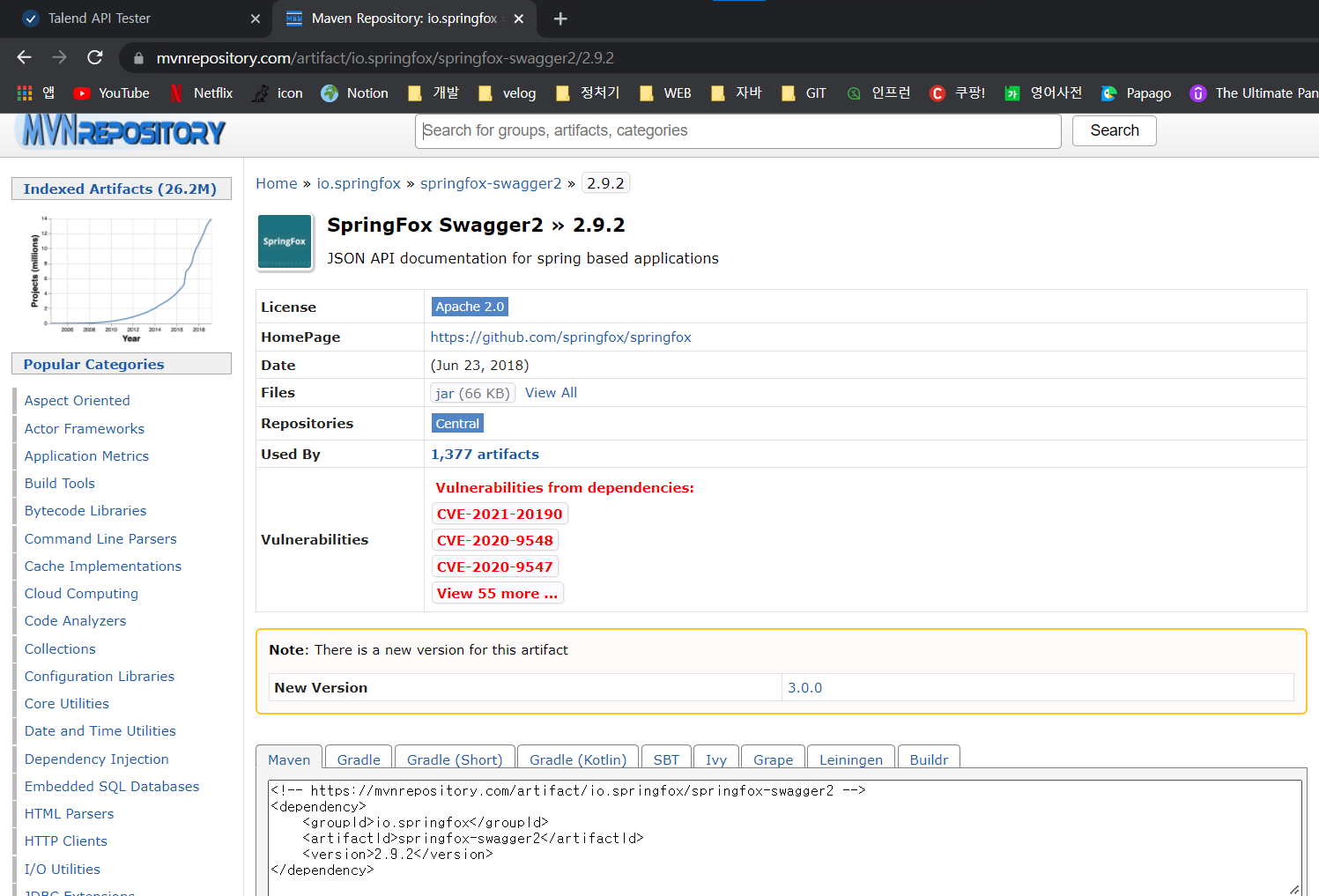The height and width of the screenshot is (896, 1319).
Task: Select the Buildr tab
Action: pyautogui.click(x=929, y=759)
